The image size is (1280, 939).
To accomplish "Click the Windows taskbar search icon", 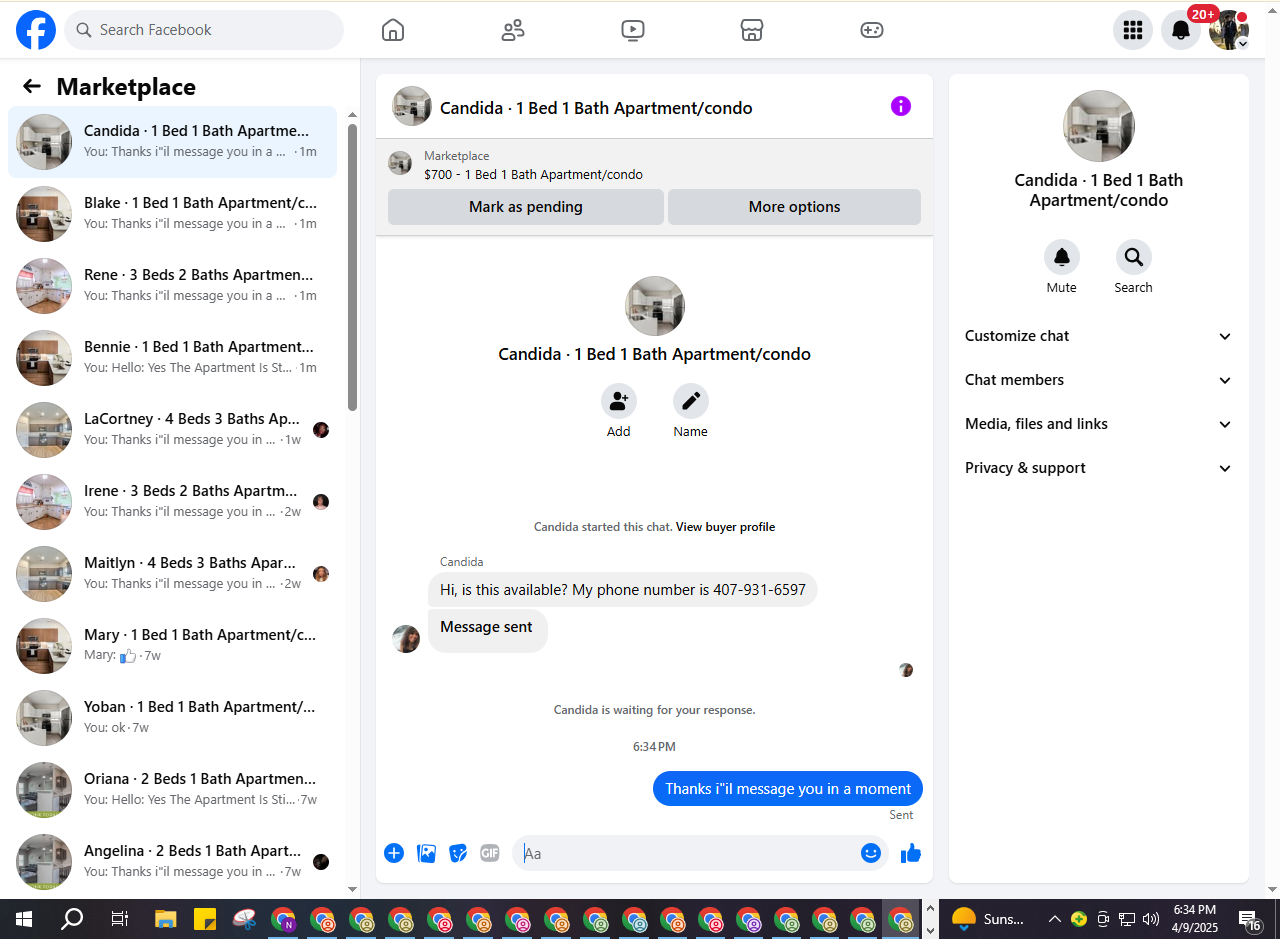I will coord(72,919).
